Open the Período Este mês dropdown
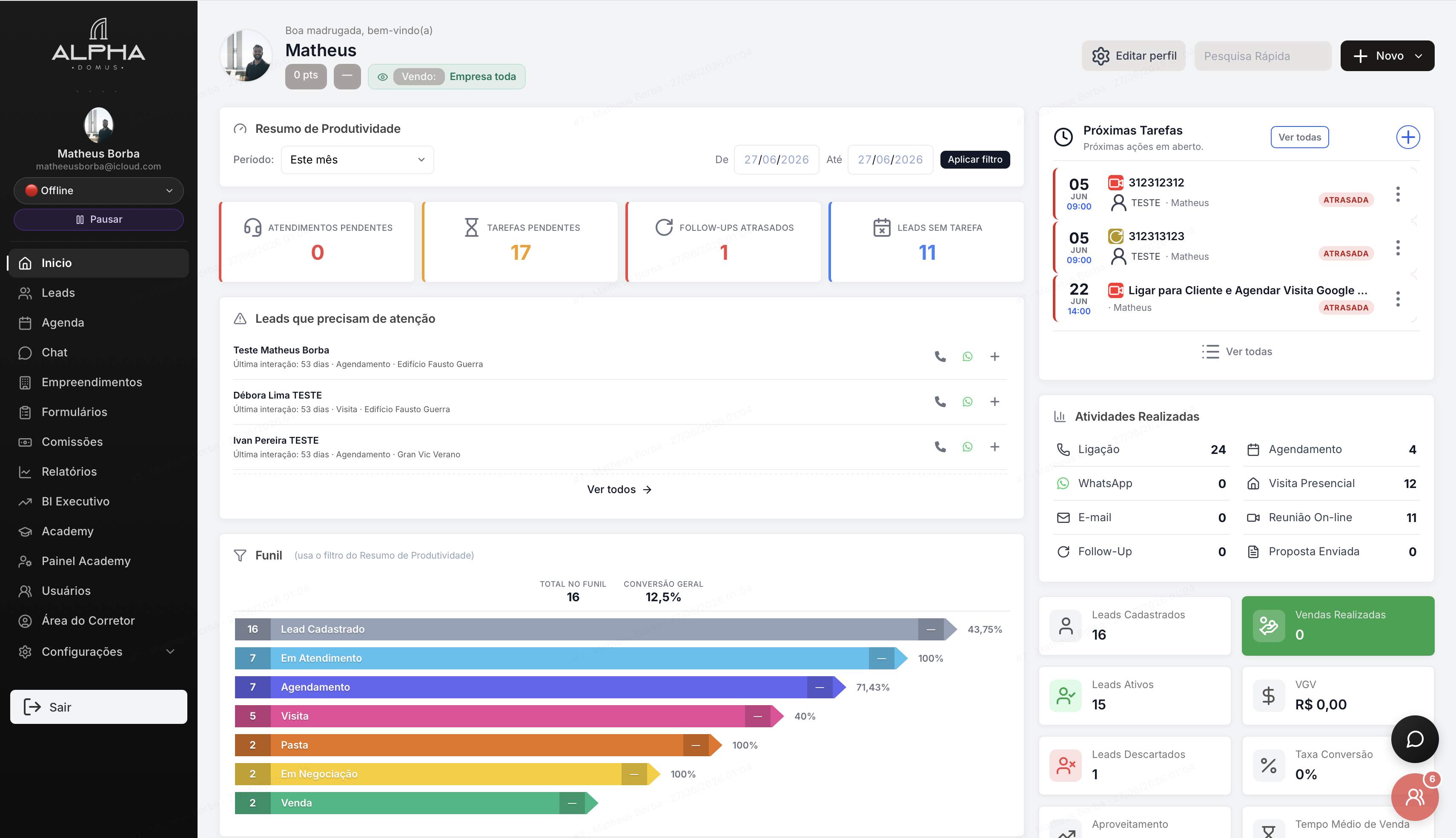 [x=357, y=159]
